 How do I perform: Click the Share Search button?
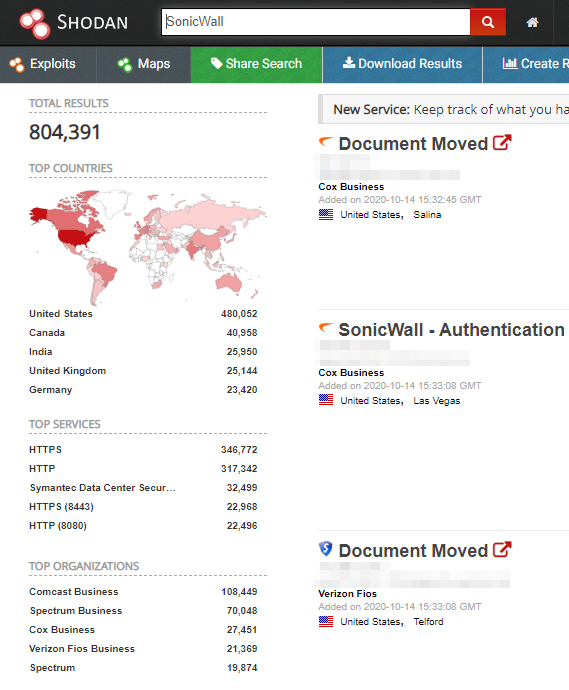(x=257, y=64)
